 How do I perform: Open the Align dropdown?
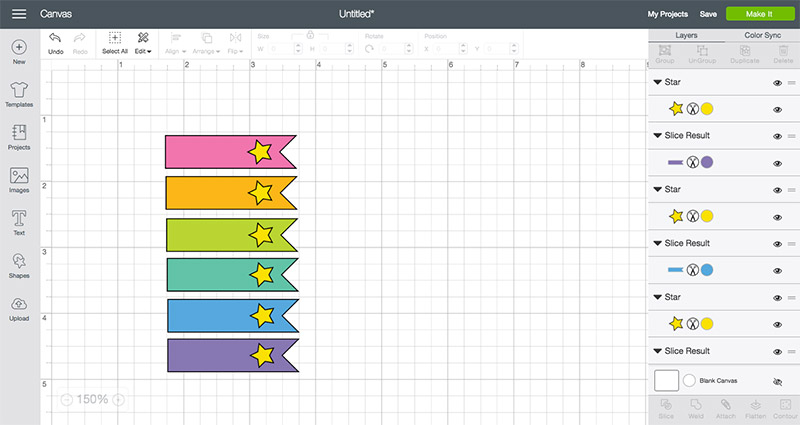tap(176, 43)
